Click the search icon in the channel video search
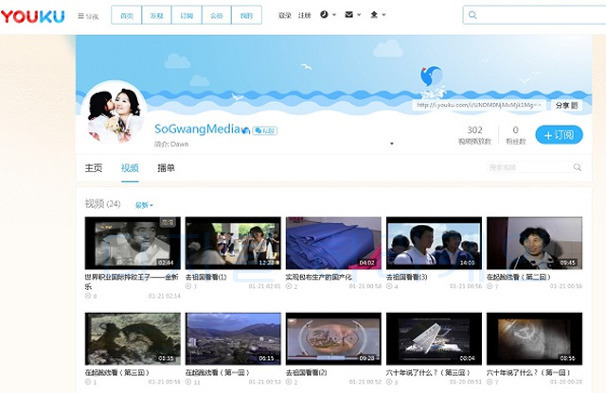This screenshot has height=393, width=606. (x=577, y=167)
